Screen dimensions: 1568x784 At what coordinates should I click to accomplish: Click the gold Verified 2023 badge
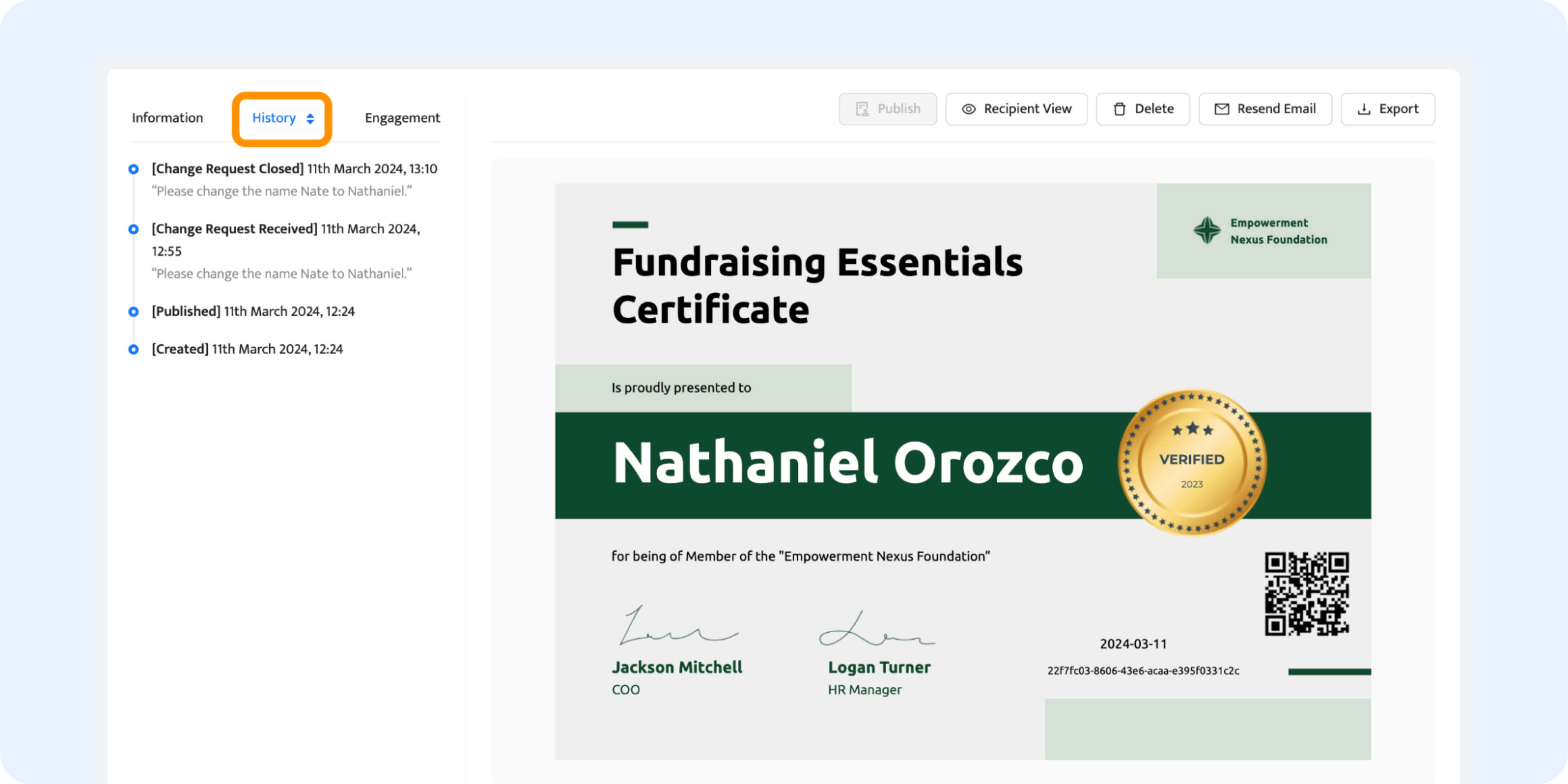[x=1192, y=463]
